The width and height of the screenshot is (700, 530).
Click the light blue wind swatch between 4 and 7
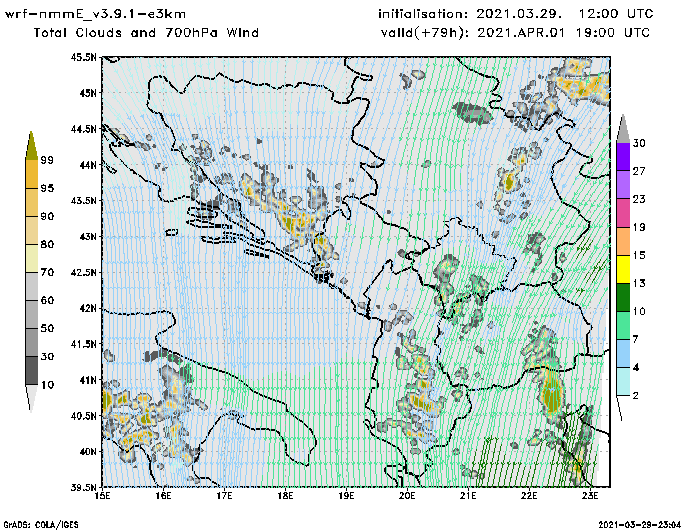[623, 353]
